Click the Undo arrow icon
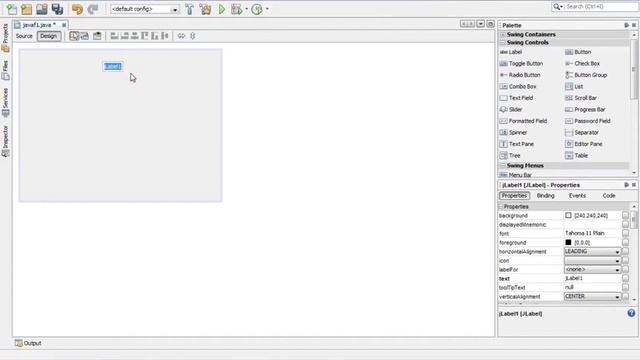The width and height of the screenshot is (640, 360). pyautogui.click(x=77, y=9)
